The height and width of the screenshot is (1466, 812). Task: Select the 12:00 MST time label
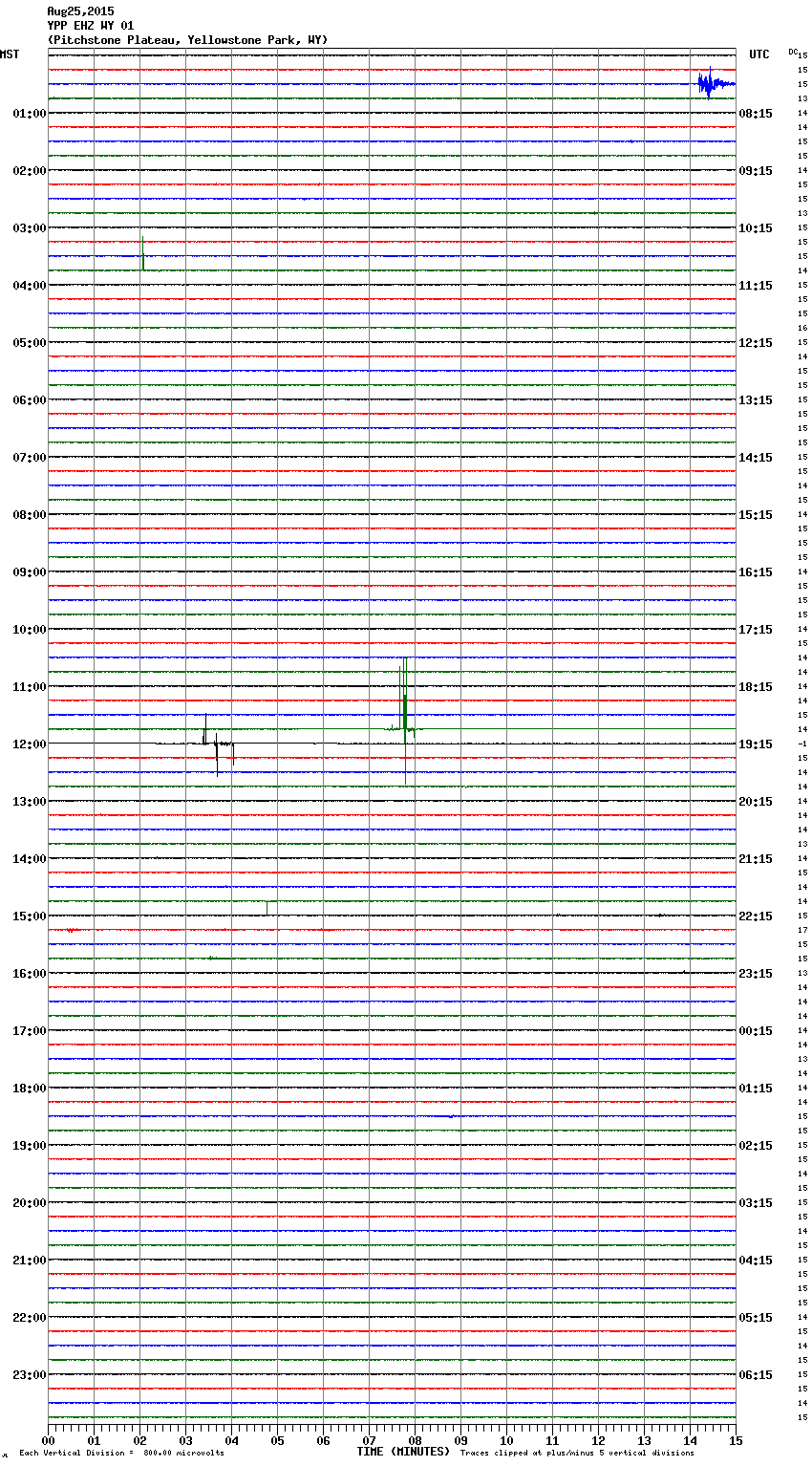29,744
